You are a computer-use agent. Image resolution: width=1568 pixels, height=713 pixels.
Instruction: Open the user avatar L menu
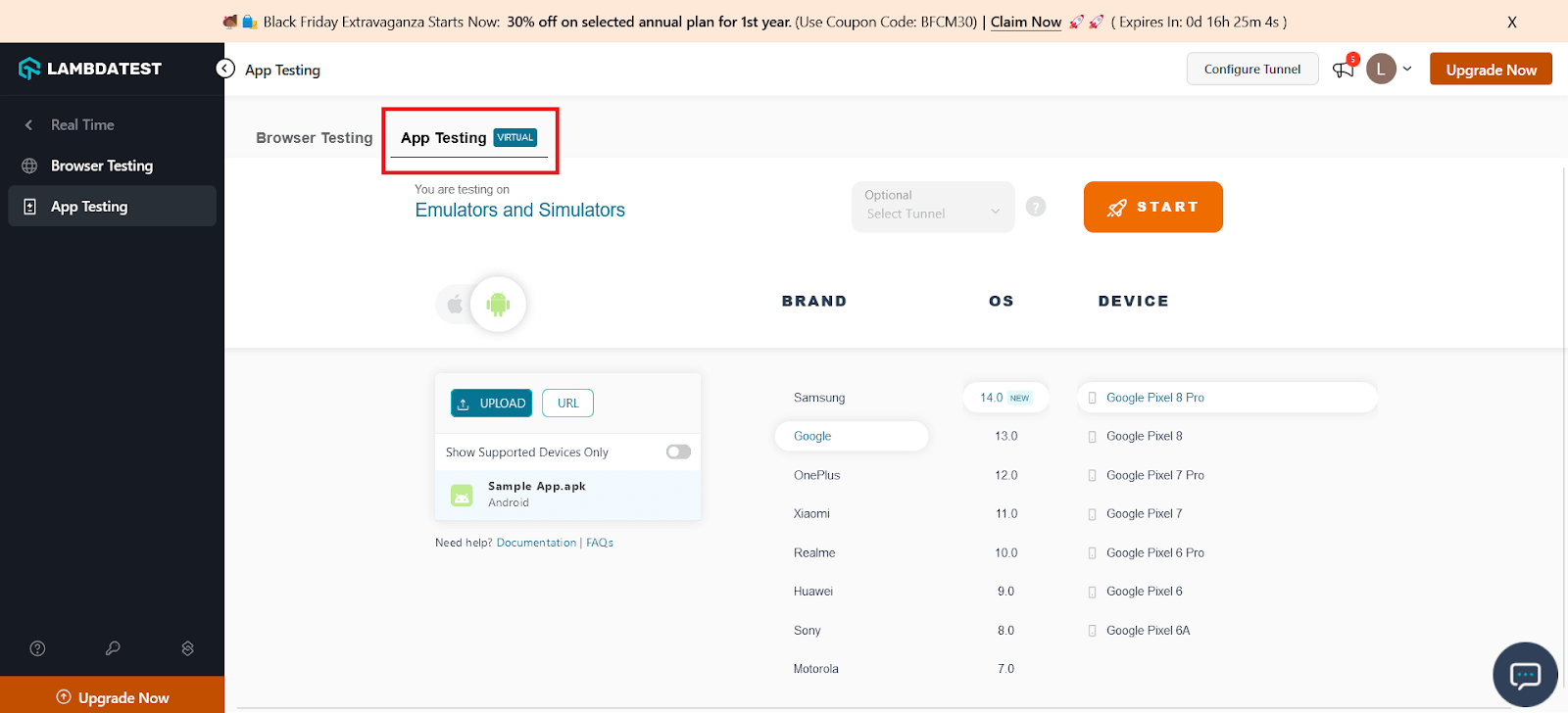tap(1381, 69)
